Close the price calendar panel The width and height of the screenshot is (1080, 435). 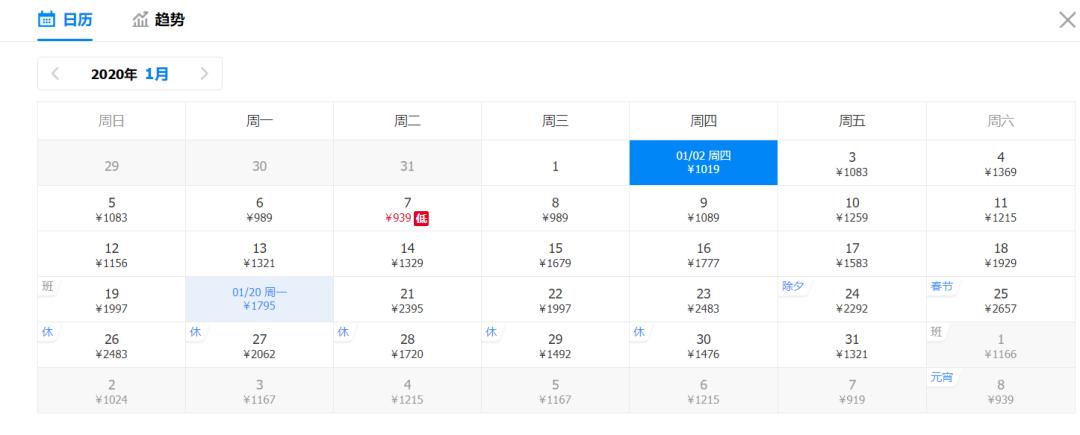[1067, 20]
